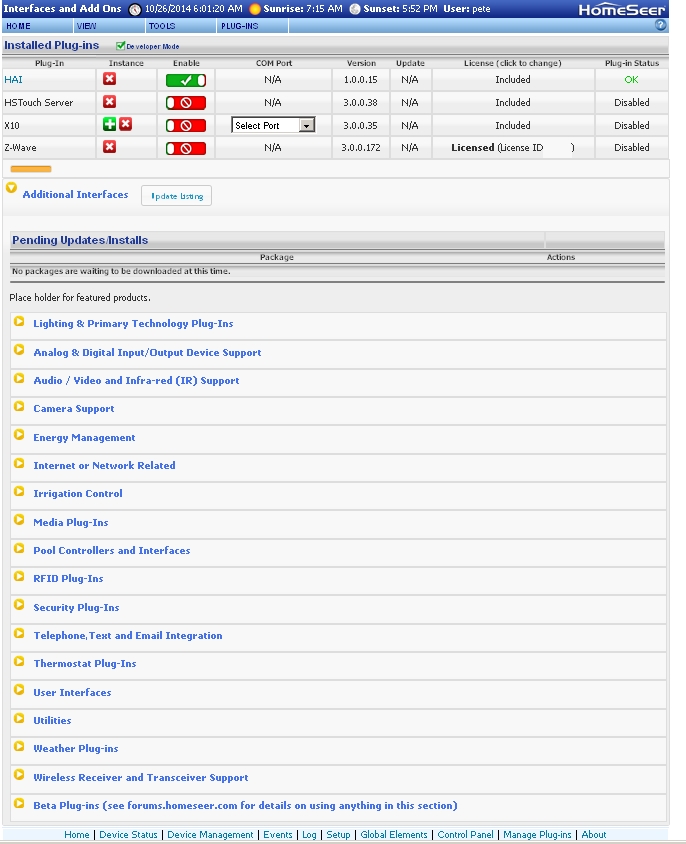Expand Irrigation Control arrow icon

(x=19, y=491)
